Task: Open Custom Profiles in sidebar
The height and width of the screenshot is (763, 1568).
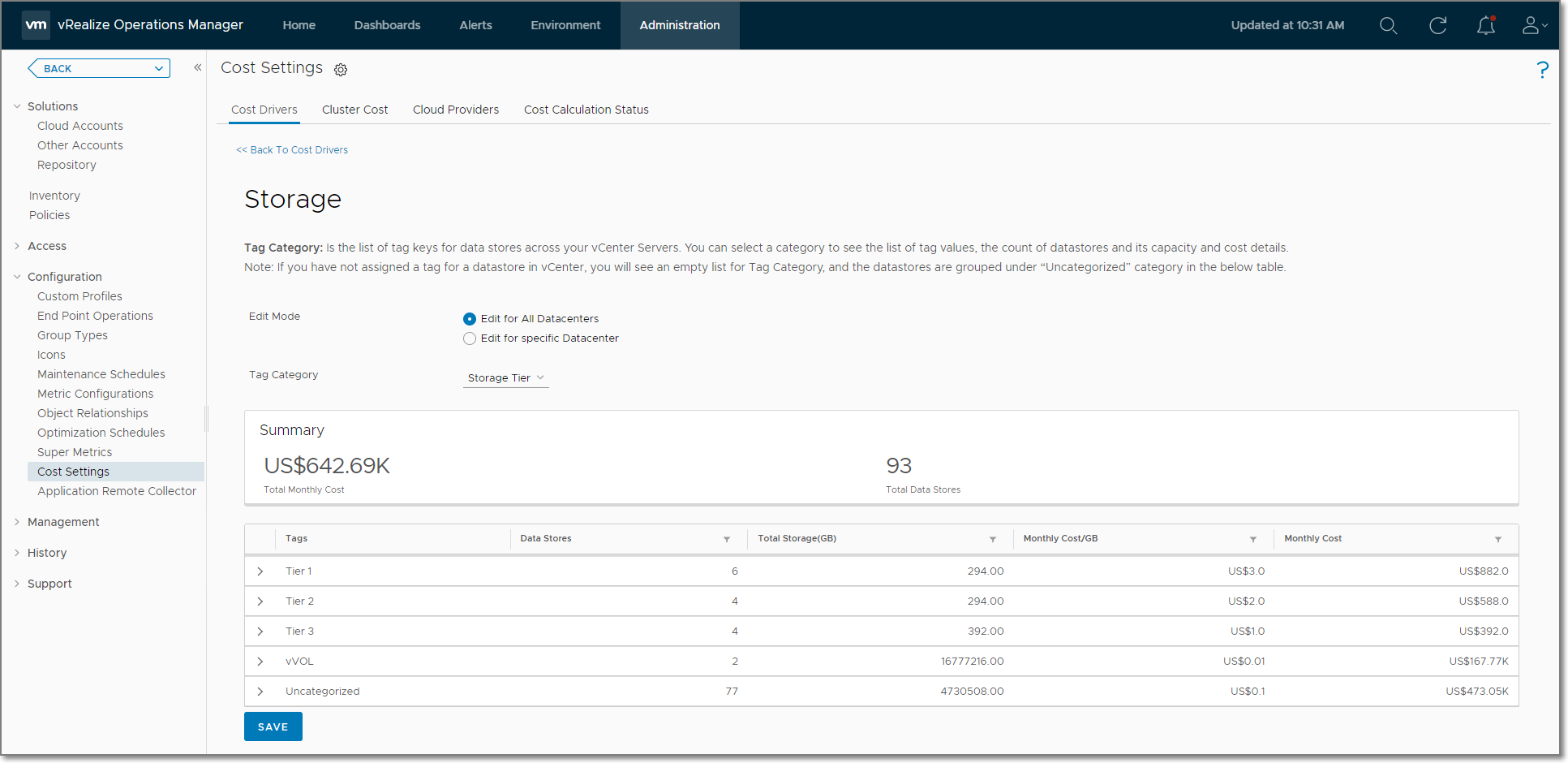Action: tap(79, 296)
